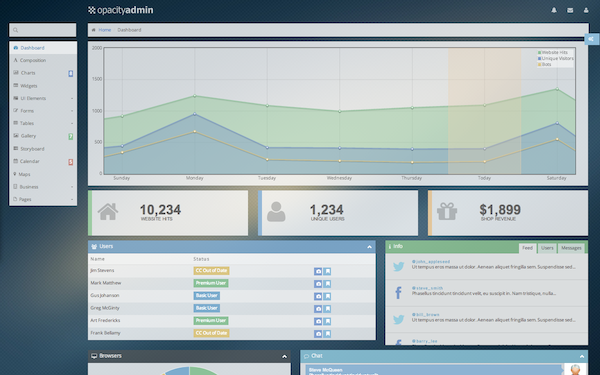Click bookmark icon for Mark Matthew
The height and width of the screenshot is (375, 600).
[327, 284]
